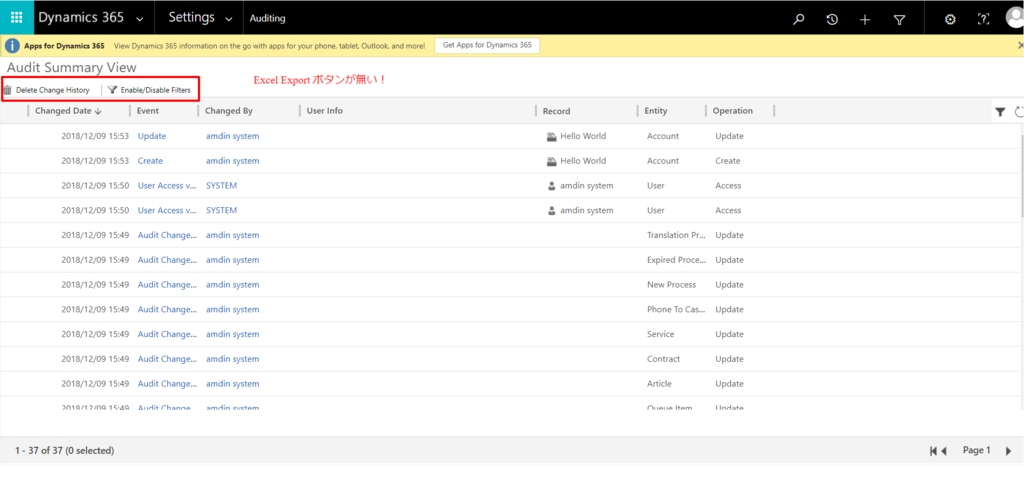Screen dimensions: 1024x477
Task: Open the Update event link
Action: coord(152,137)
